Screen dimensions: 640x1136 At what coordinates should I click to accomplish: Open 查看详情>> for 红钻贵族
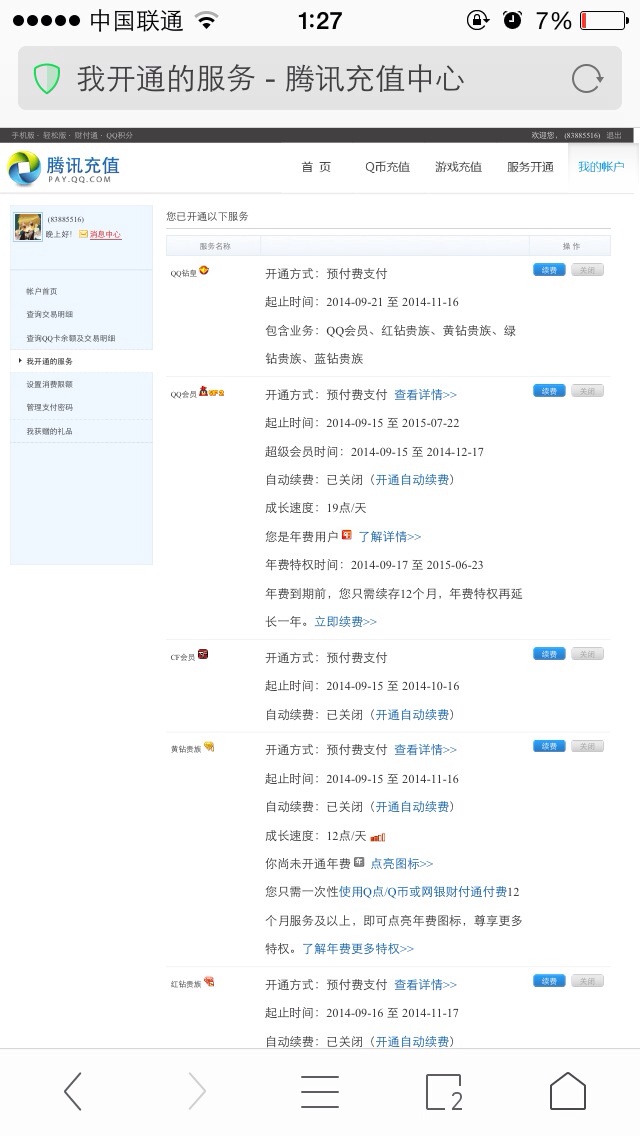click(x=425, y=985)
